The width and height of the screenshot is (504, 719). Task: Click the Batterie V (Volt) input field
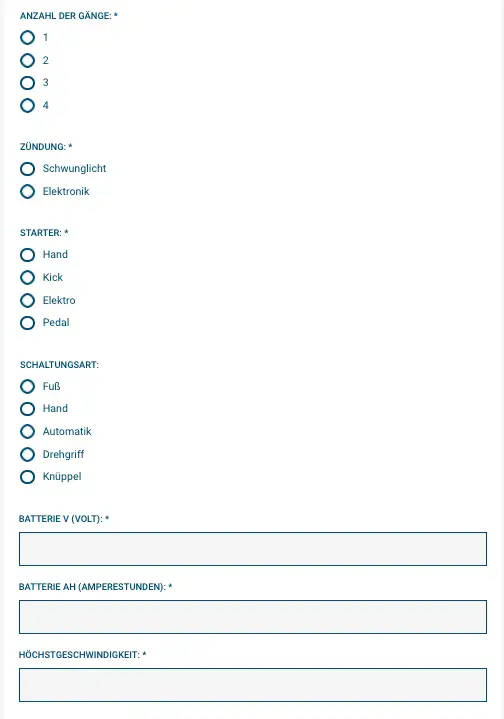pos(253,549)
